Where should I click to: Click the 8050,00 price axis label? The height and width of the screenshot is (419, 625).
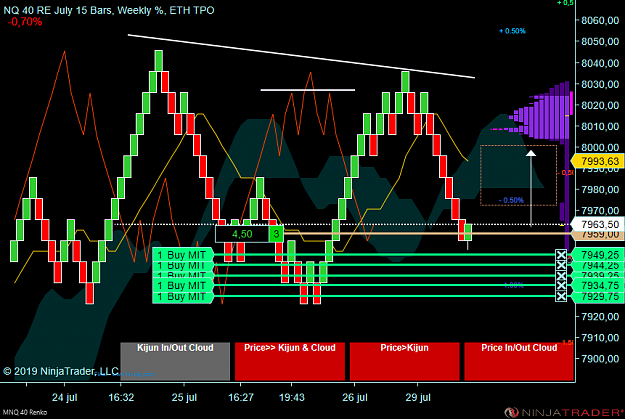pos(600,42)
